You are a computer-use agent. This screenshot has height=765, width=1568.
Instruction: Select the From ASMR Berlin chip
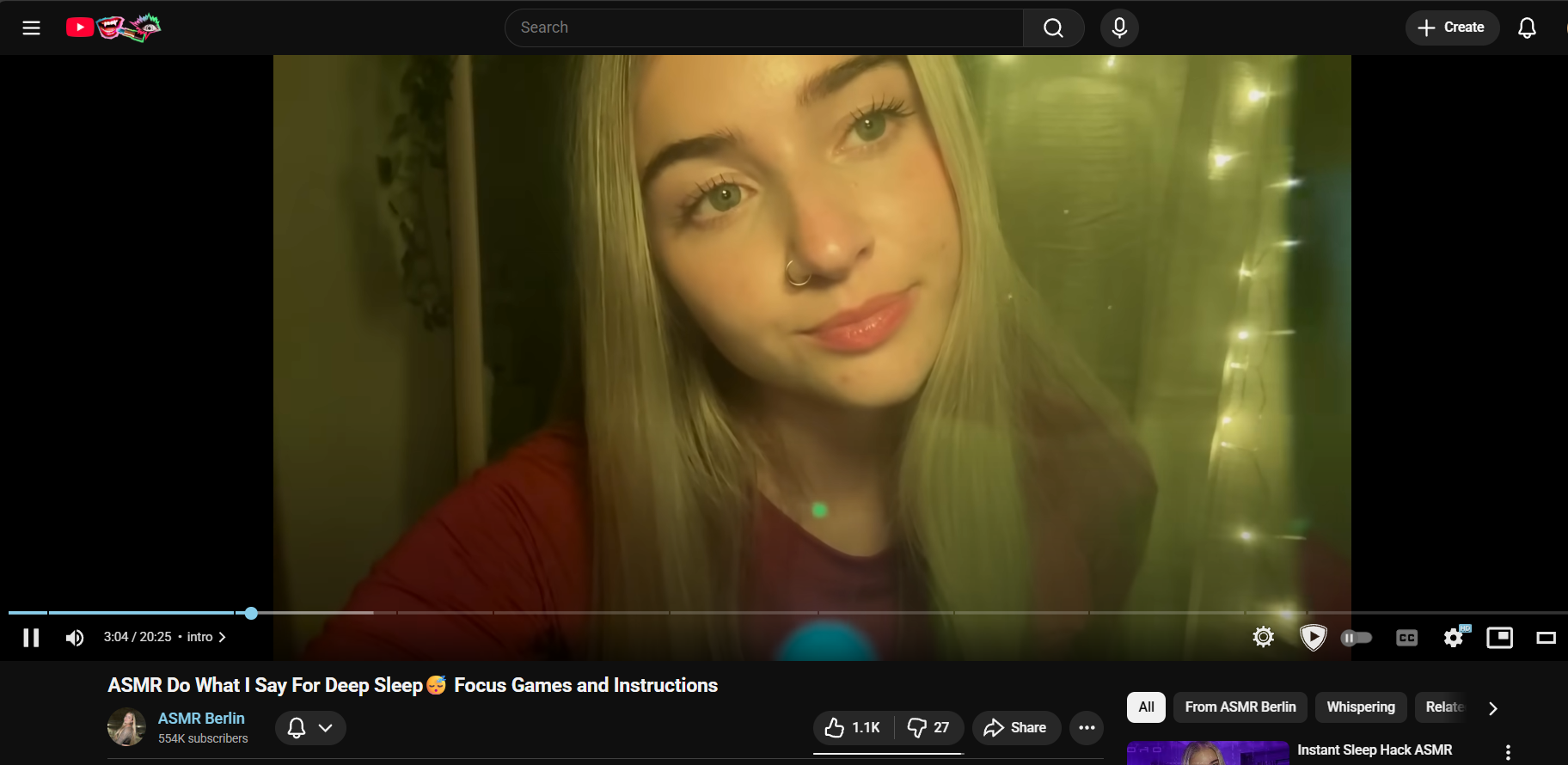click(x=1240, y=707)
